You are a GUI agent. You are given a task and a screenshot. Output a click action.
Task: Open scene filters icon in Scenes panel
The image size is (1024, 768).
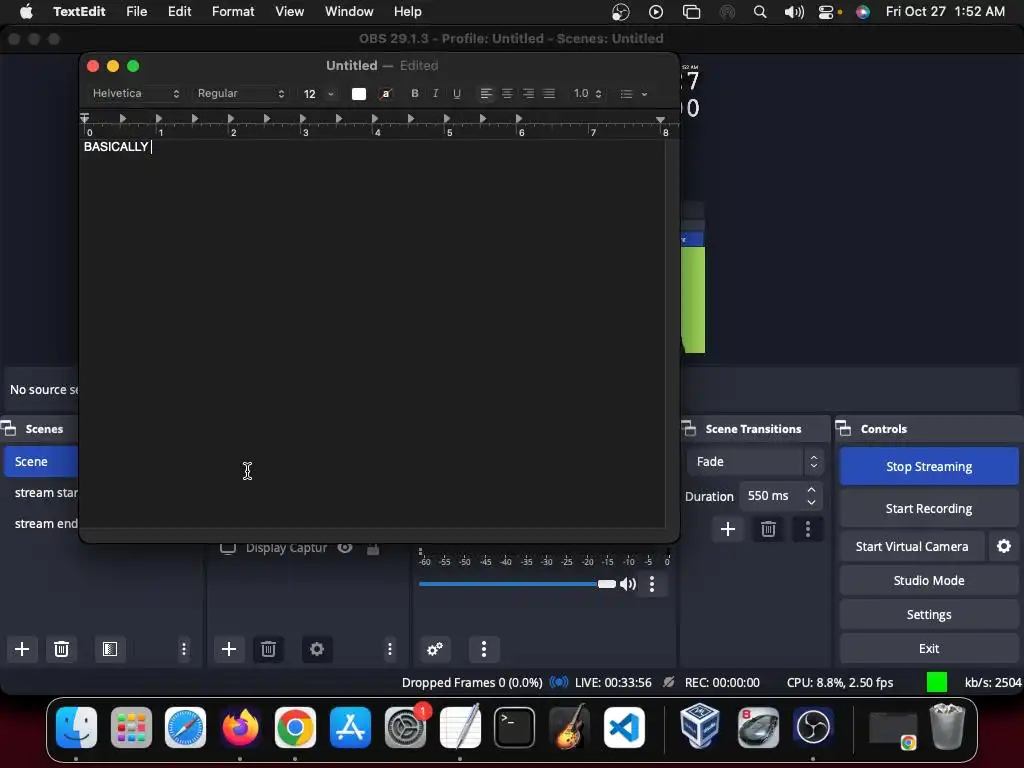110,649
